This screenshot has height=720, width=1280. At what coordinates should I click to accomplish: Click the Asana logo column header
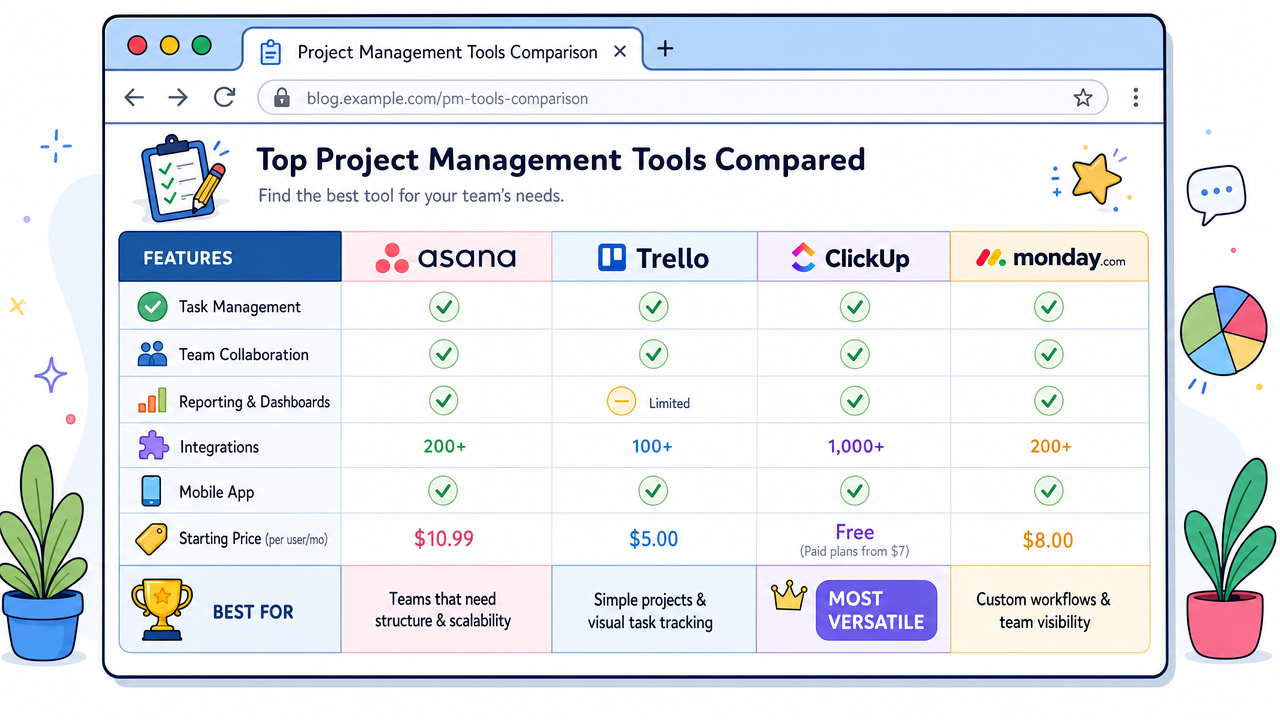(x=446, y=258)
